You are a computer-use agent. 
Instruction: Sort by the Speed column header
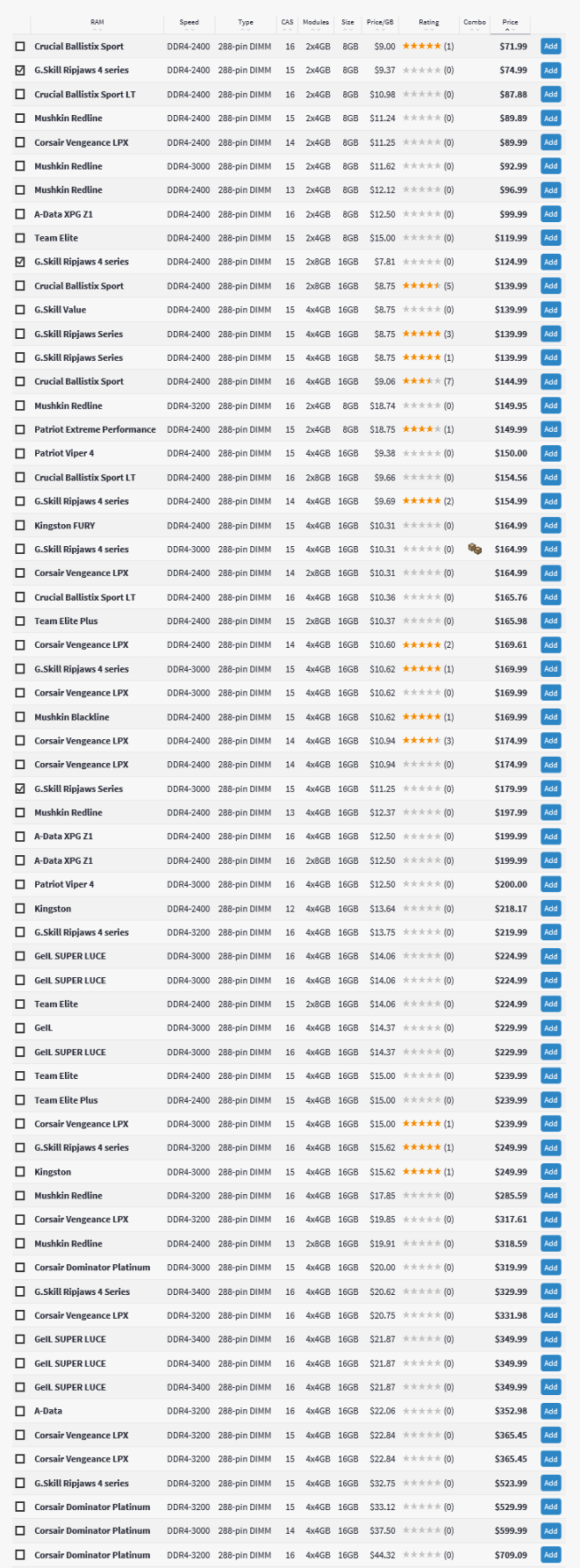(189, 22)
